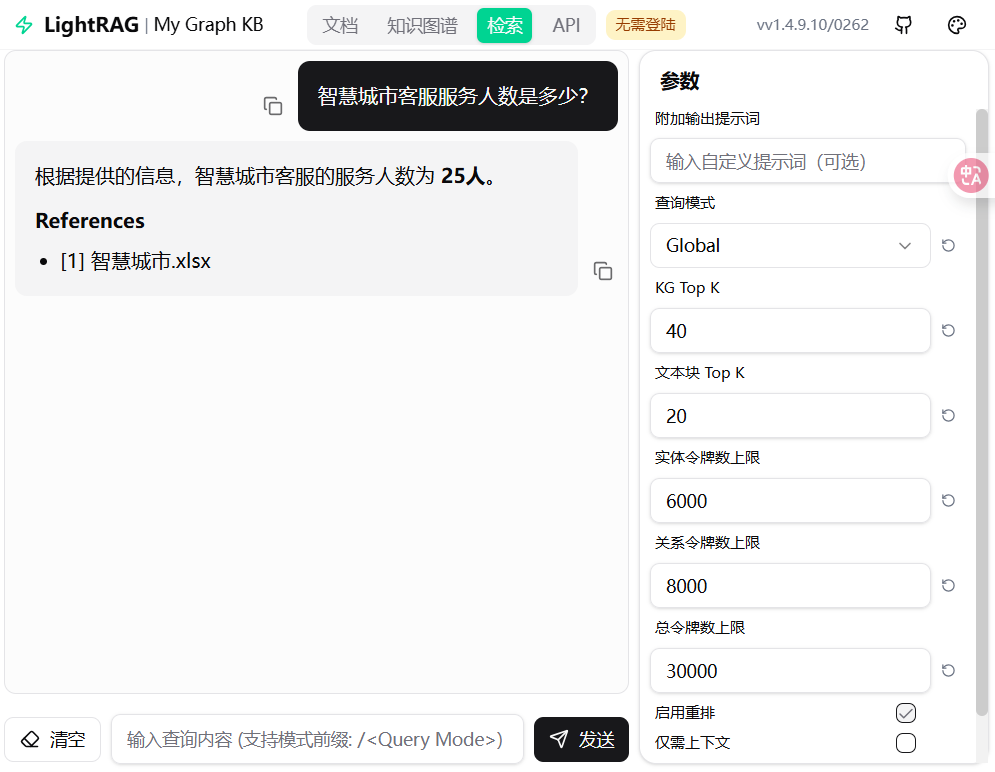
Task: Click the 关系令牌数上限 field showing 8000
Action: (790, 586)
